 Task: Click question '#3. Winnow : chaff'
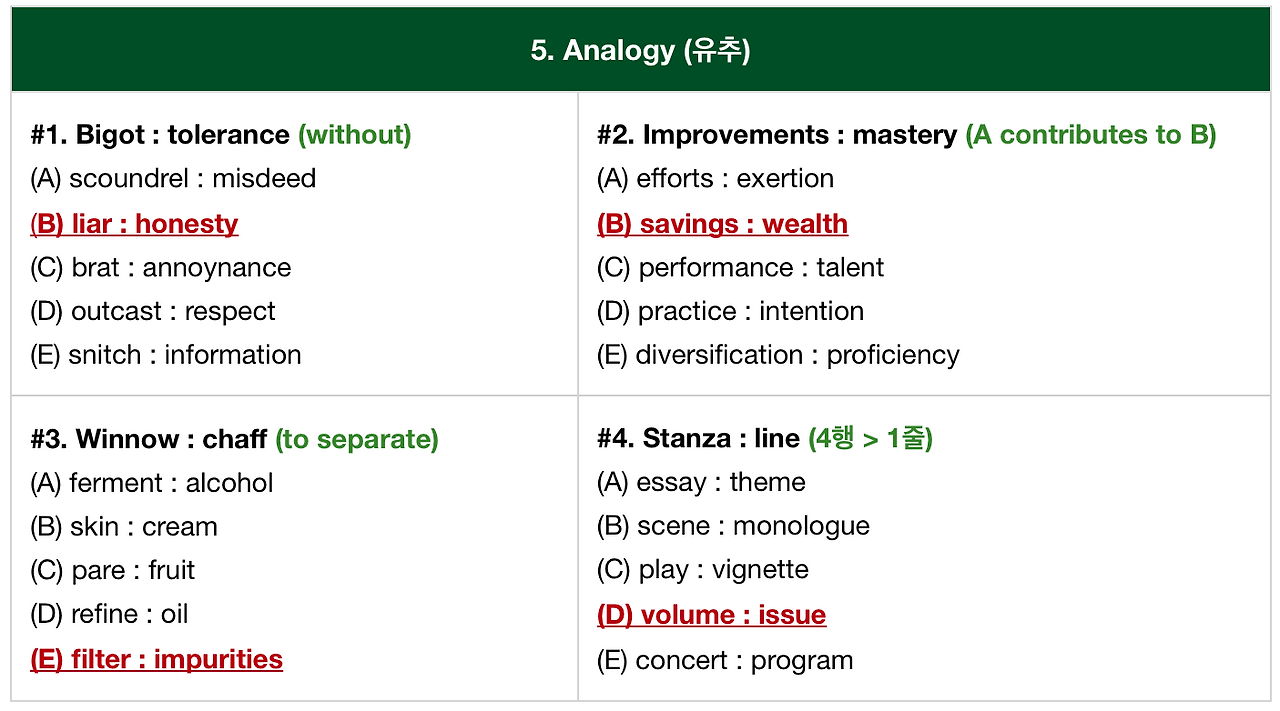click(x=149, y=439)
